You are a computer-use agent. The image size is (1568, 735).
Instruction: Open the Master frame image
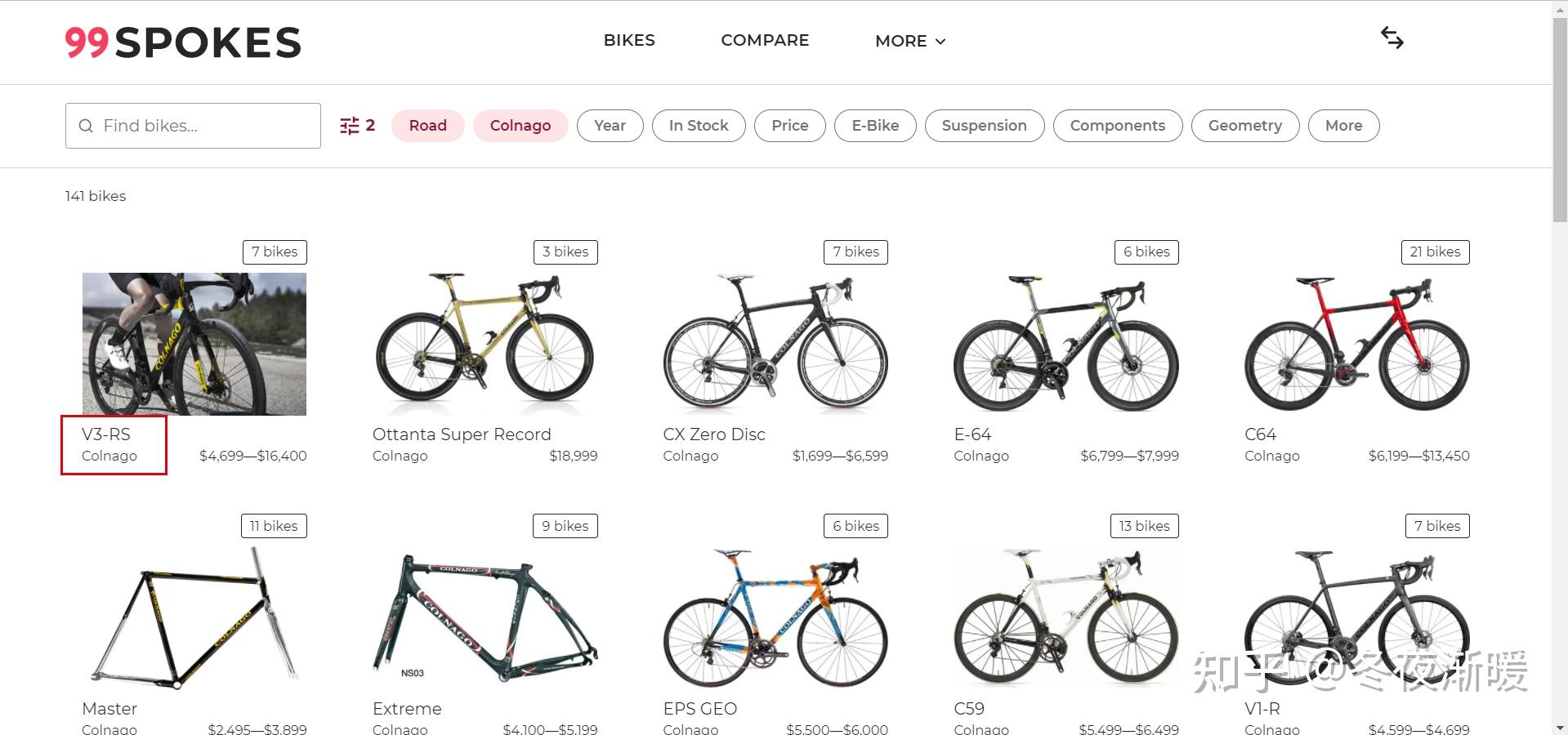pos(194,617)
